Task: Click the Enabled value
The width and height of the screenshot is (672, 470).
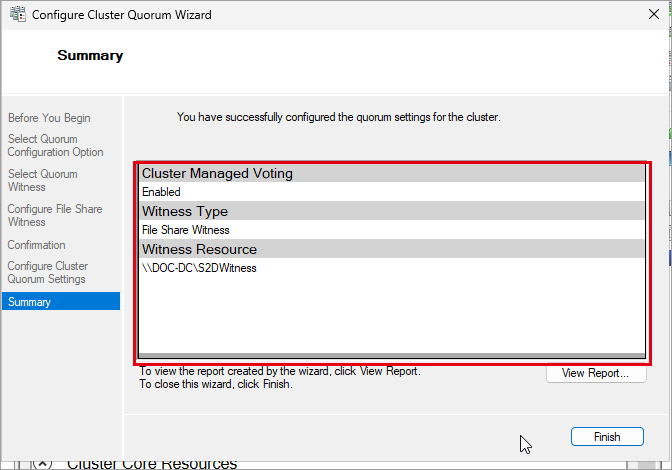Action: (x=161, y=192)
